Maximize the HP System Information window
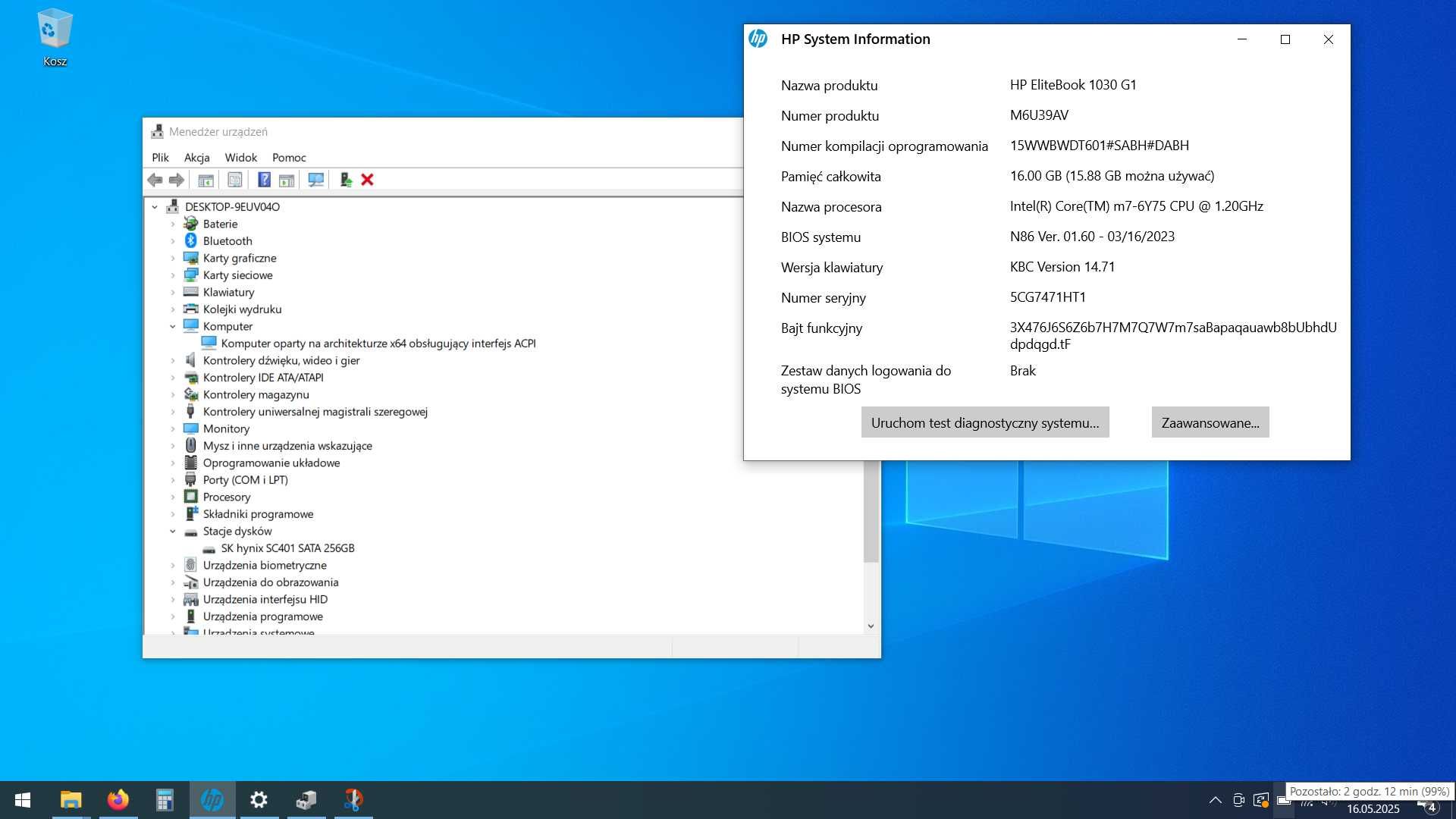Viewport: 1456px width, 819px height. [1285, 39]
